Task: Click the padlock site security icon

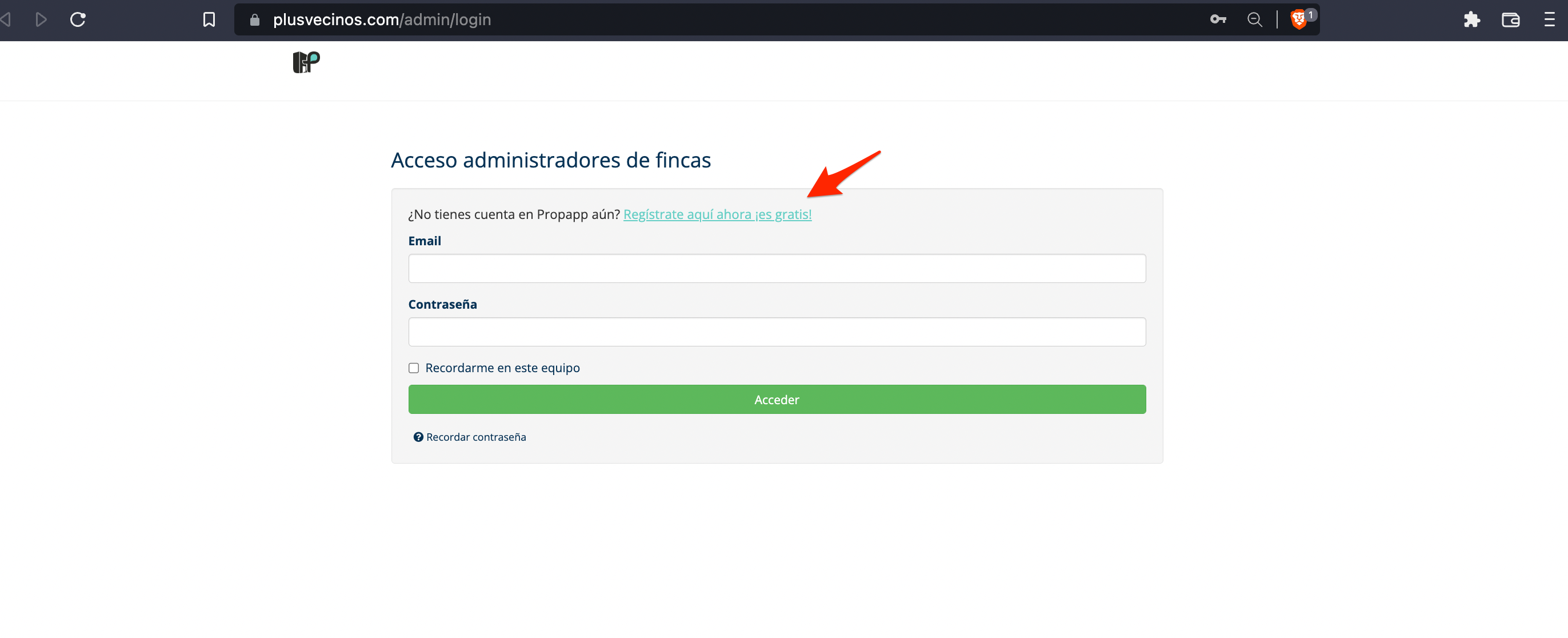Action: [255, 19]
